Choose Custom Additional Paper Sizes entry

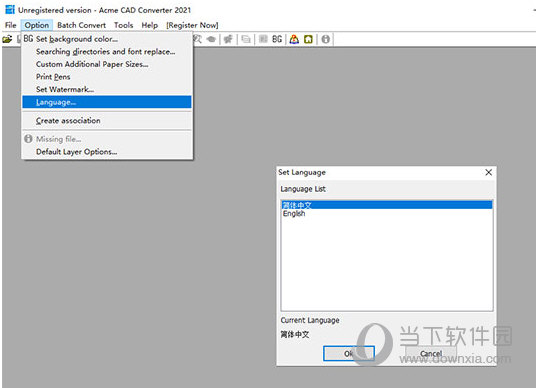point(107,64)
